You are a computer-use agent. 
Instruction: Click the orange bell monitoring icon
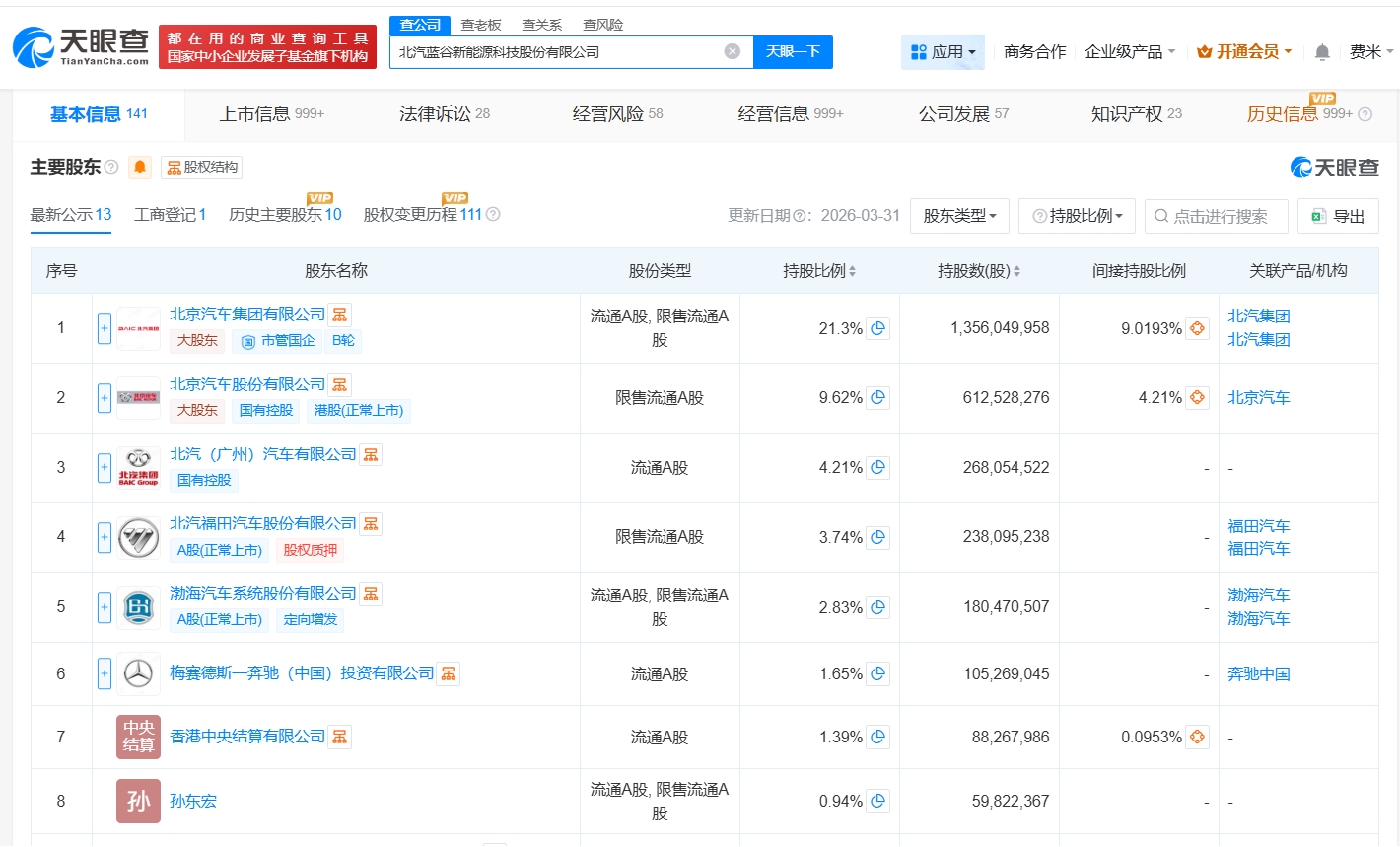(140, 167)
